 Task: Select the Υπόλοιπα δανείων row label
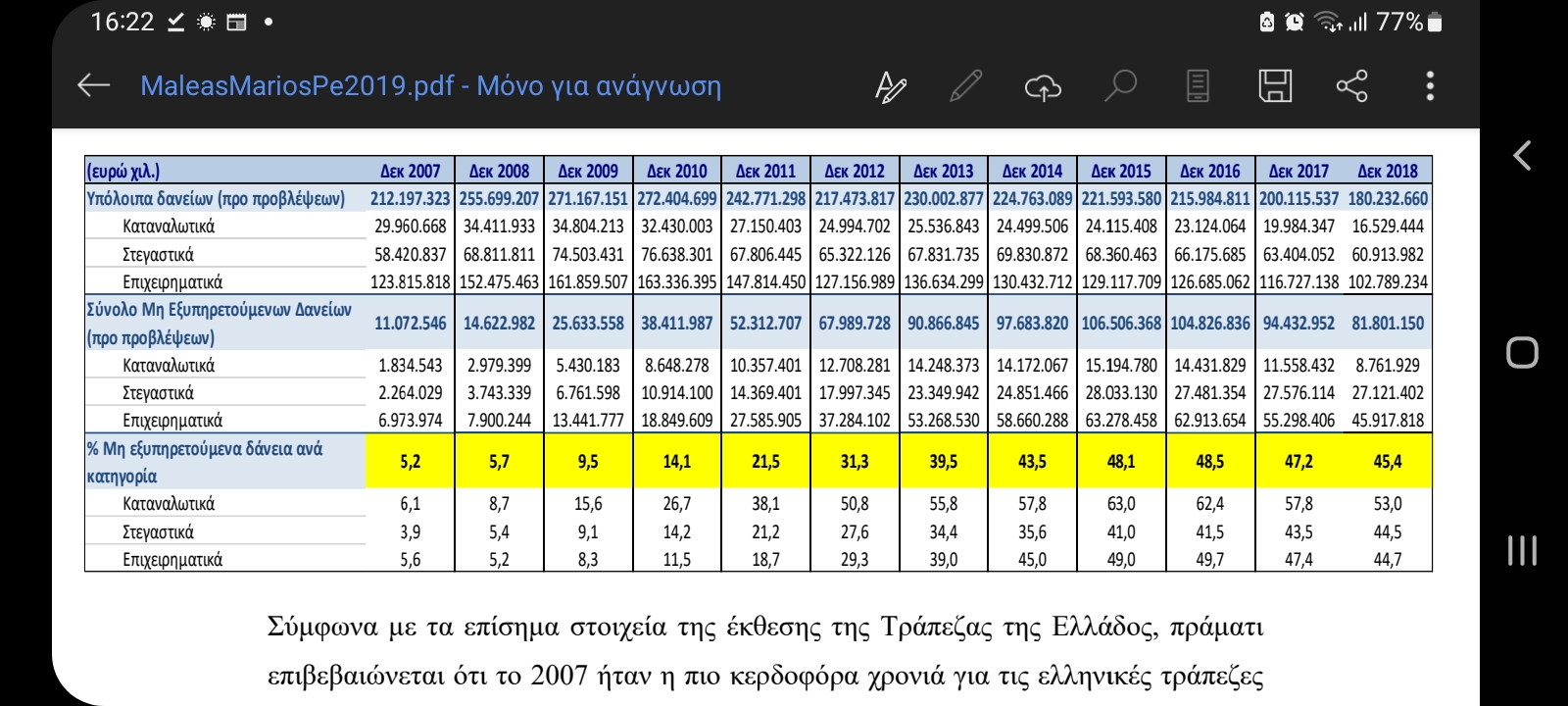216,198
